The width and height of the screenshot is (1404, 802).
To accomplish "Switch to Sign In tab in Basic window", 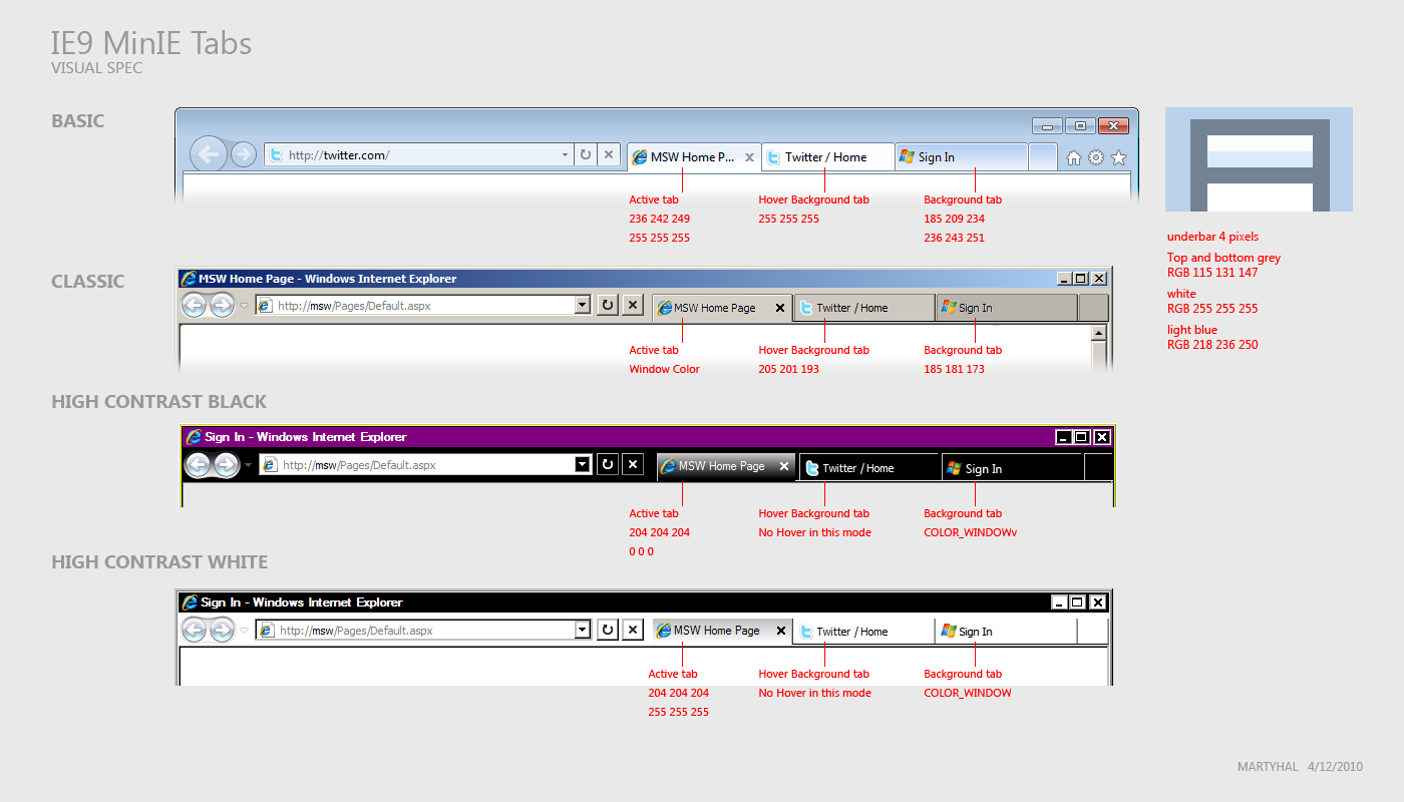I will click(x=961, y=156).
